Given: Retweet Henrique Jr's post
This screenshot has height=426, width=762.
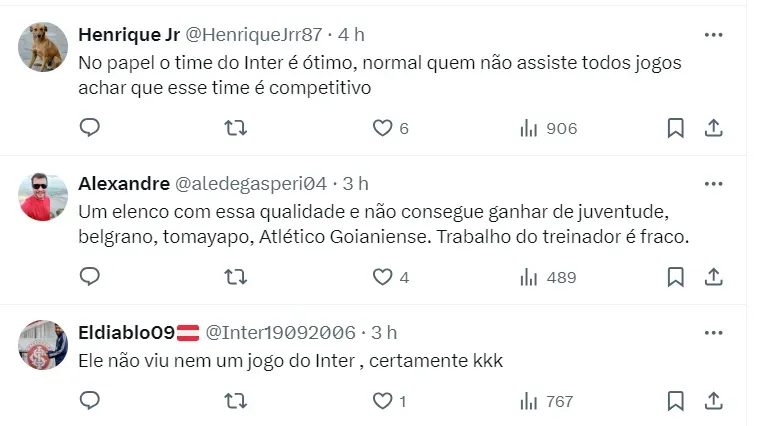Looking at the screenshot, I should coord(235,128).
